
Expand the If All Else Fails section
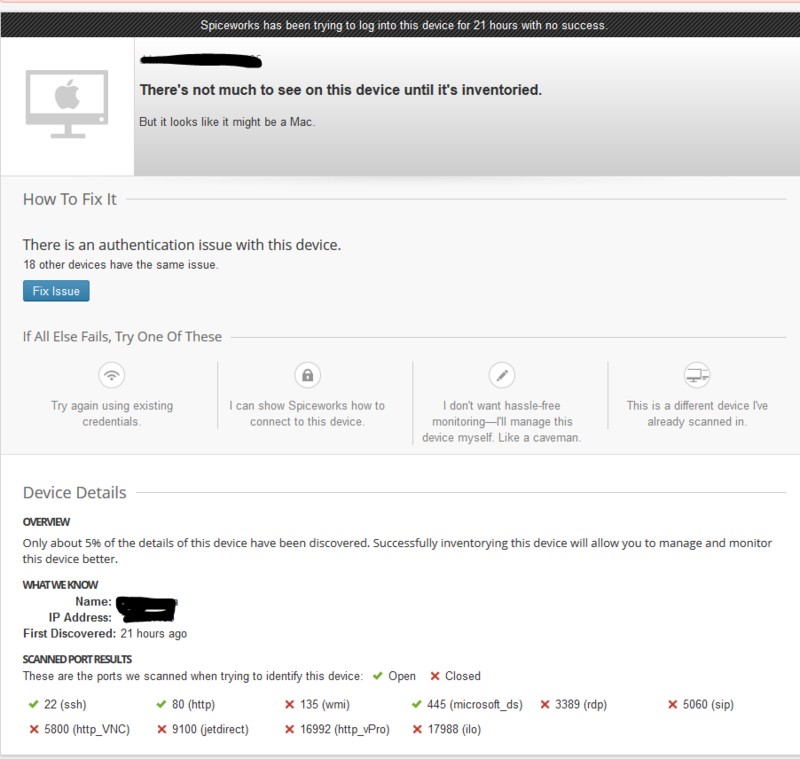tap(122, 336)
